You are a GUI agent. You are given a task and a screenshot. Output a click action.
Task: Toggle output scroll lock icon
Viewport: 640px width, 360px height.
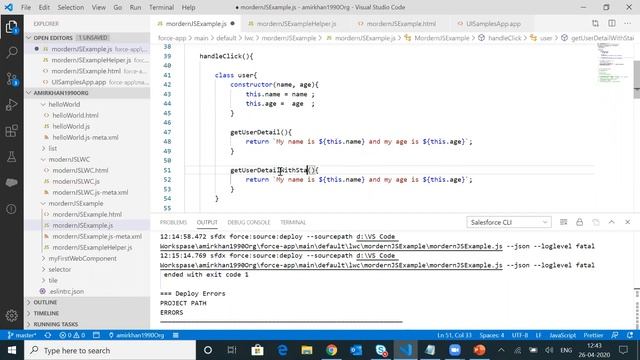pyautogui.click(x=579, y=222)
